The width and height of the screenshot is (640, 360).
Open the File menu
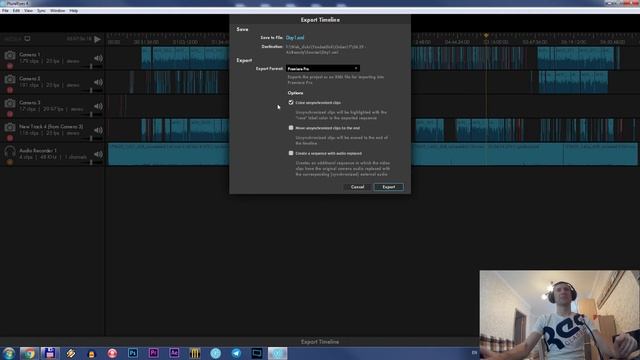[5, 11]
